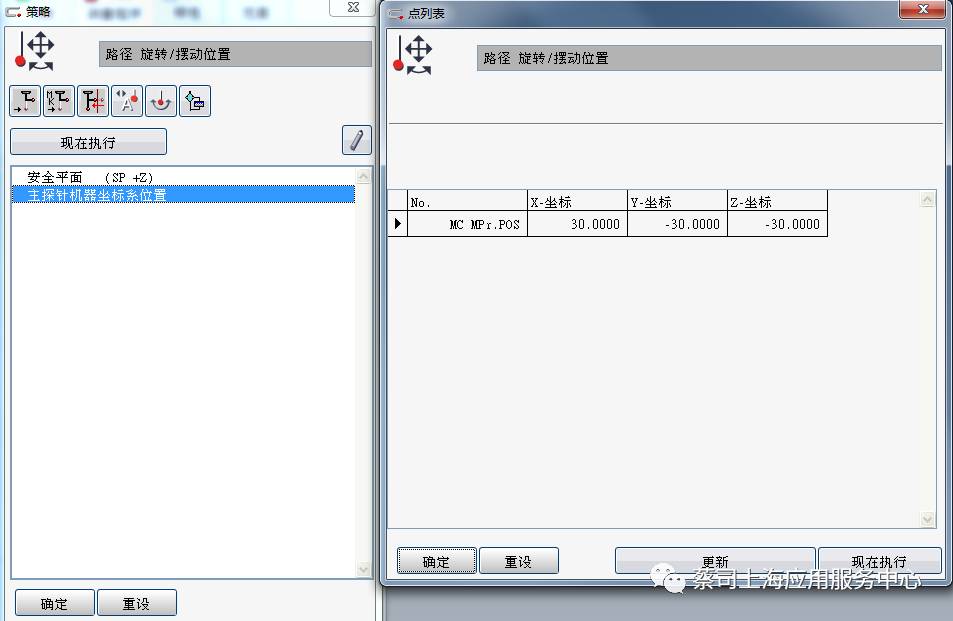
Task: Click the MK machine coordinate position icon
Action: pyautogui.click(x=59, y=101)
